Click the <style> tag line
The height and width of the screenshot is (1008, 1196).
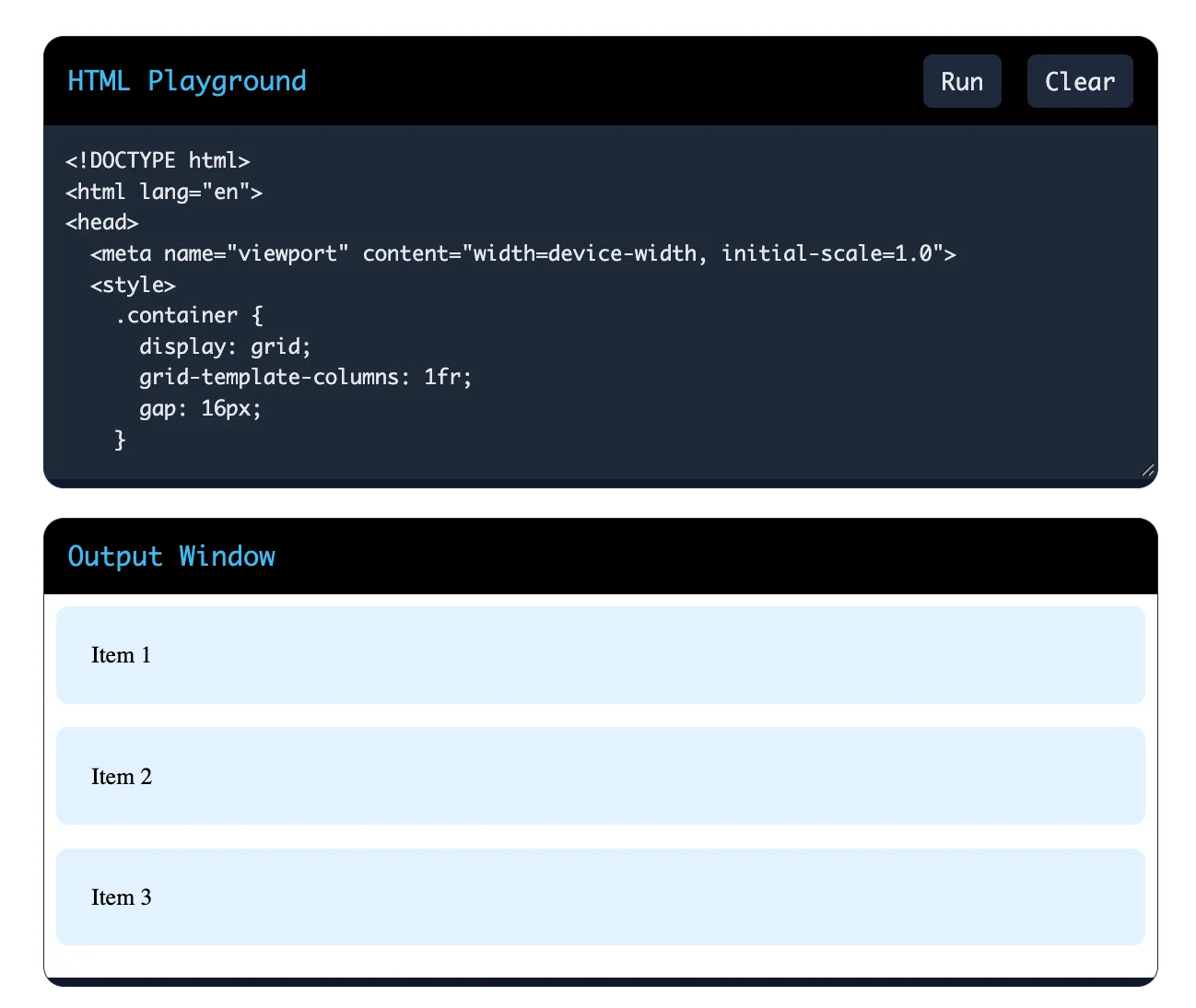[x=133, y=285]
